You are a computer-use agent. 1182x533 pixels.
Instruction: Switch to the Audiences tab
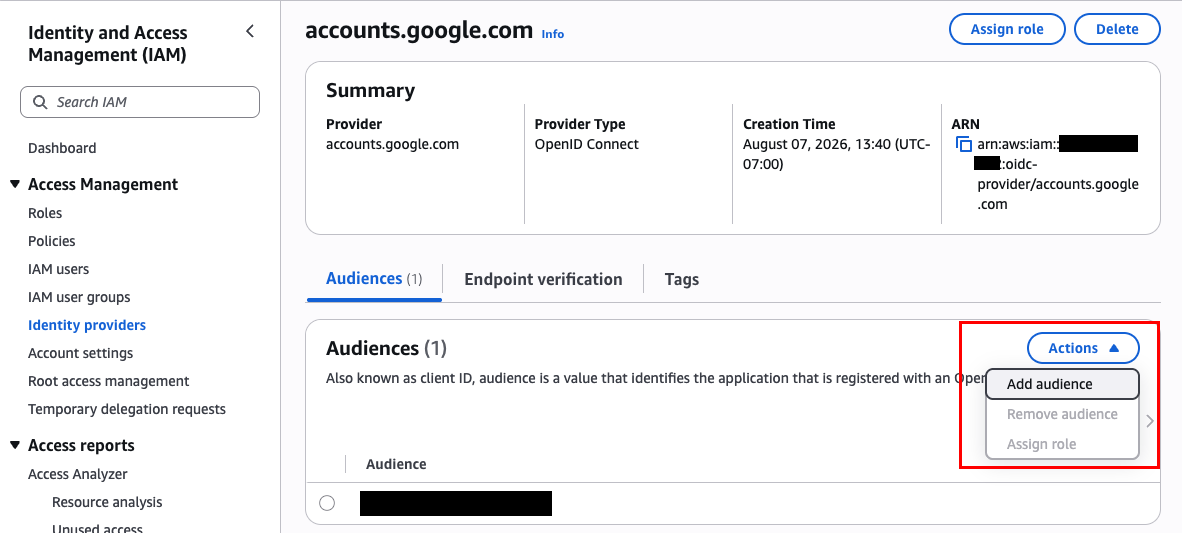374,279
